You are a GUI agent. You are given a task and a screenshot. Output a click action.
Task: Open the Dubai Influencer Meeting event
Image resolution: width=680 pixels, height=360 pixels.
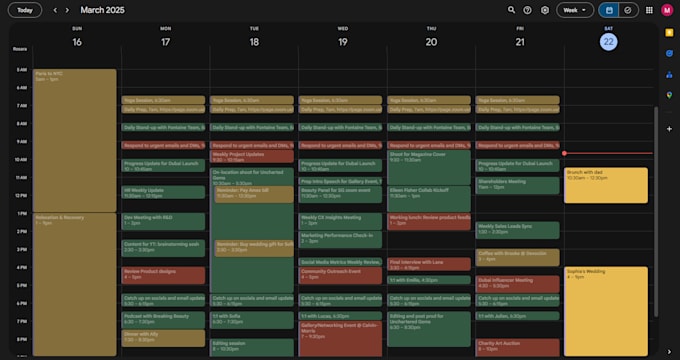(x=517, y=284)
